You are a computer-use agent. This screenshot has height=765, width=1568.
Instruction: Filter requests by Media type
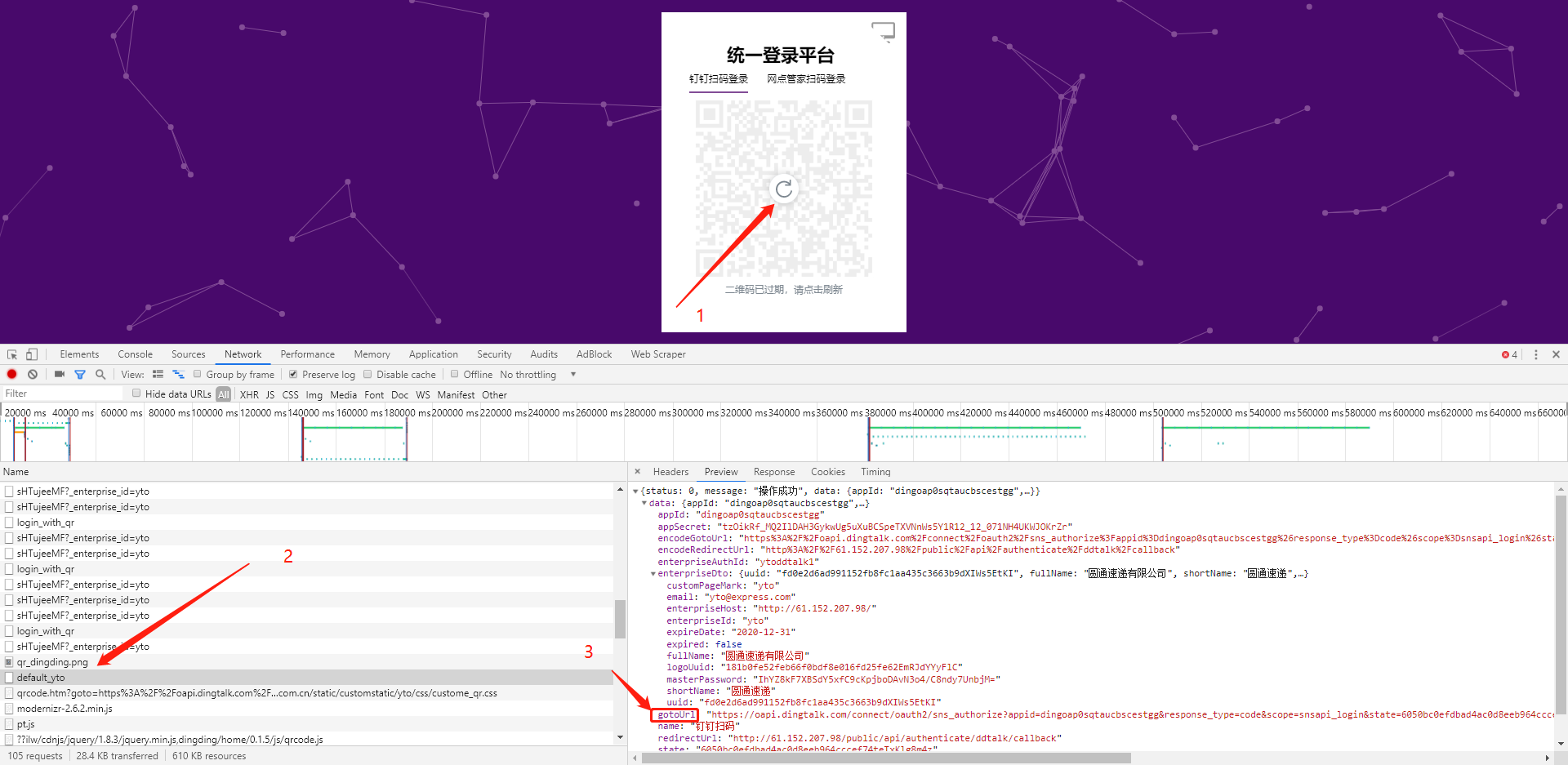coord(344,394)
